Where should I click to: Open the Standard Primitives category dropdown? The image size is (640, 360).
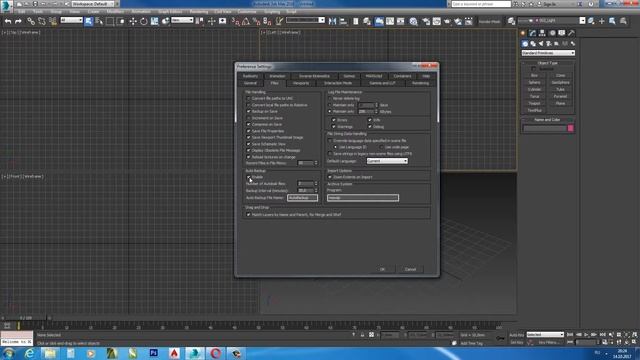548,53
